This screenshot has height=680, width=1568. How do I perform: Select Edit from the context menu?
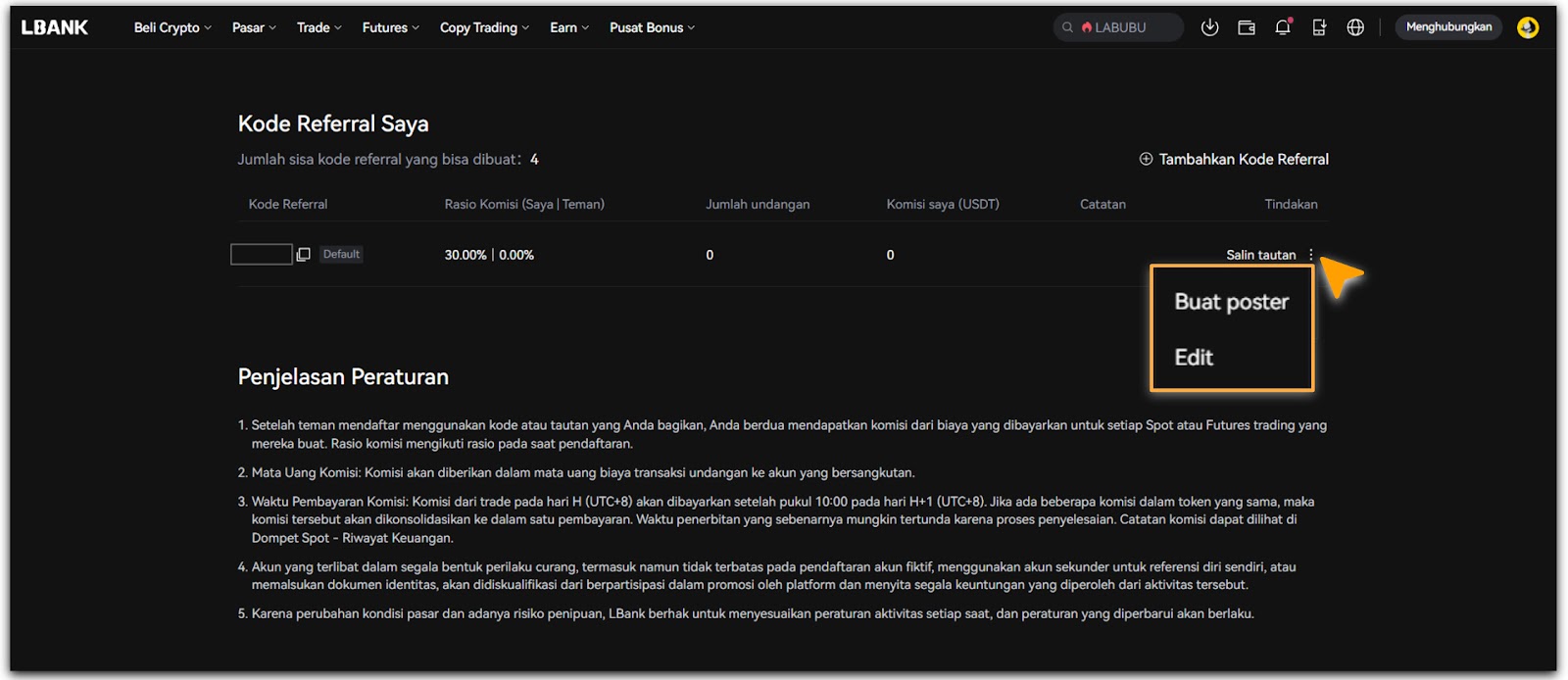point(1194,358)
